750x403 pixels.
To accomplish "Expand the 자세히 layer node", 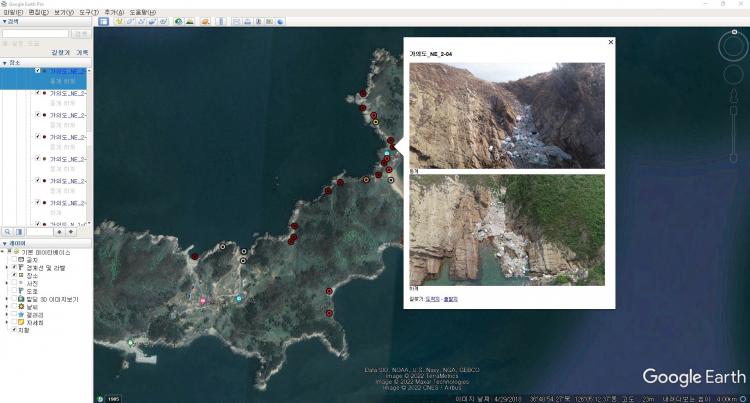I will pyautogui.click(x=7, y=323).
